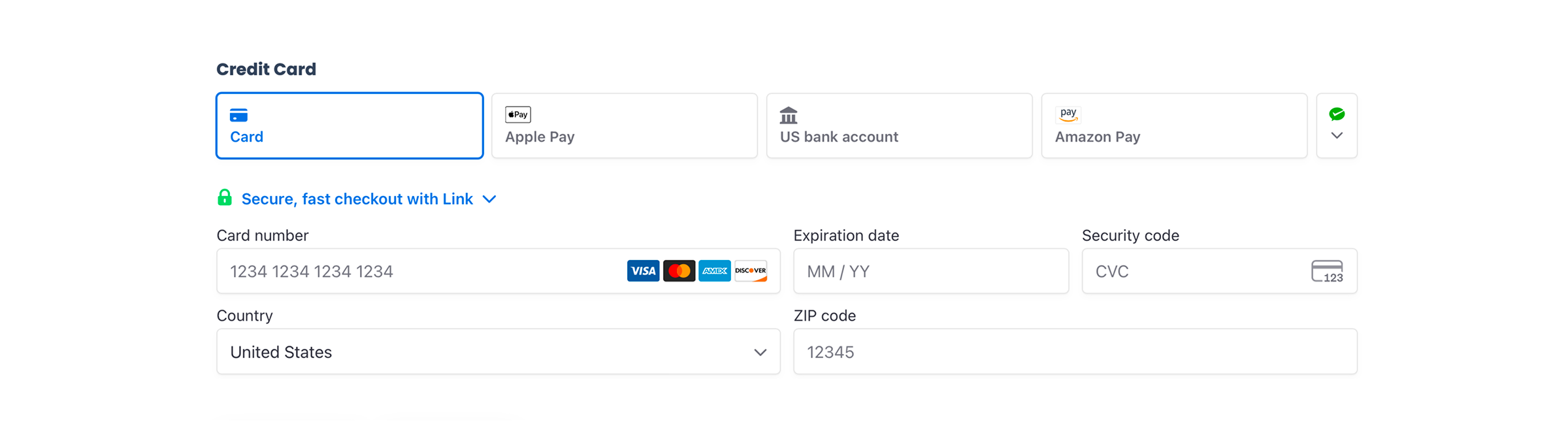
Task: Expand more payment methods chevron
Action: pos(1337,135)
